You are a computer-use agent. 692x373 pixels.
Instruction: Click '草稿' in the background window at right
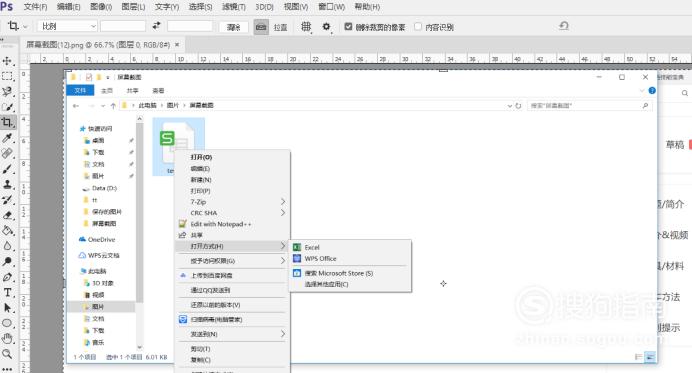pyautogui.click(x=675, y=144)
